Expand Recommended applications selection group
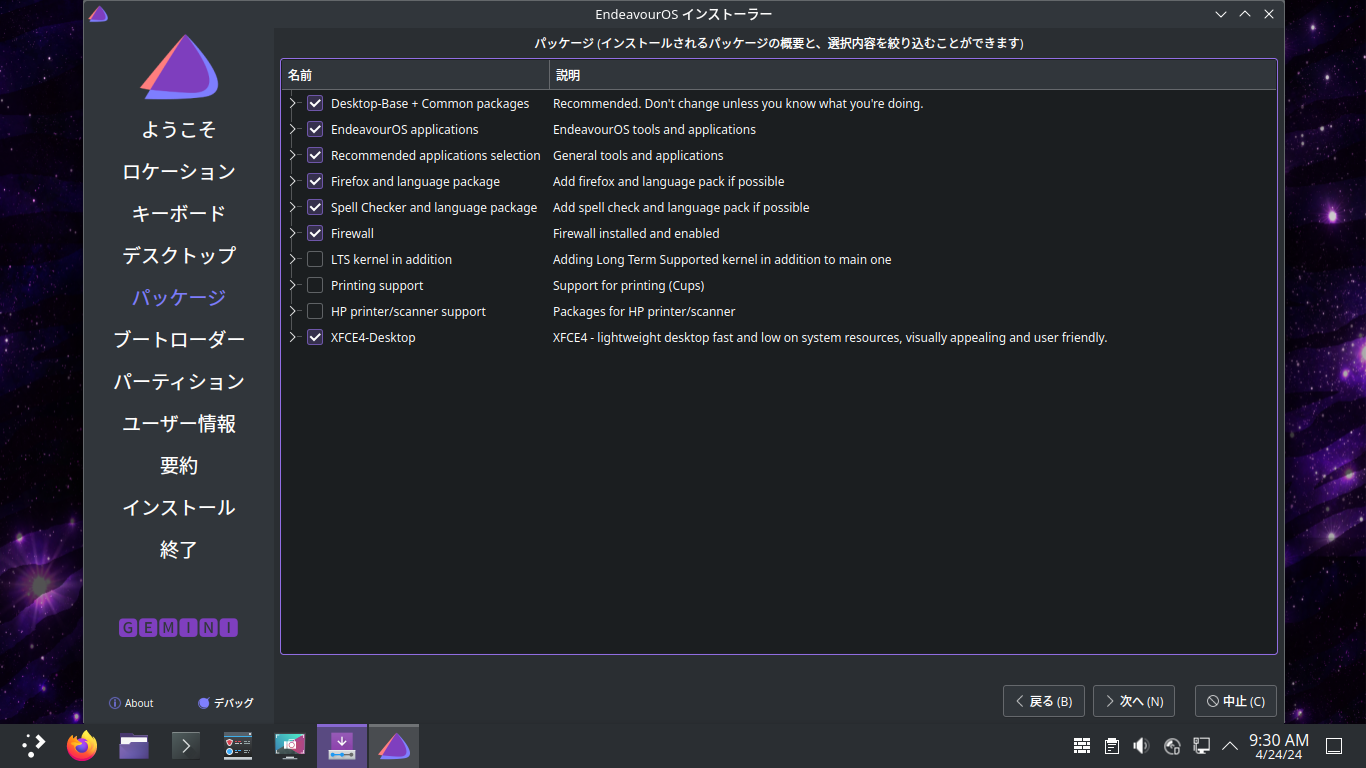 click(x=293, y=155)
